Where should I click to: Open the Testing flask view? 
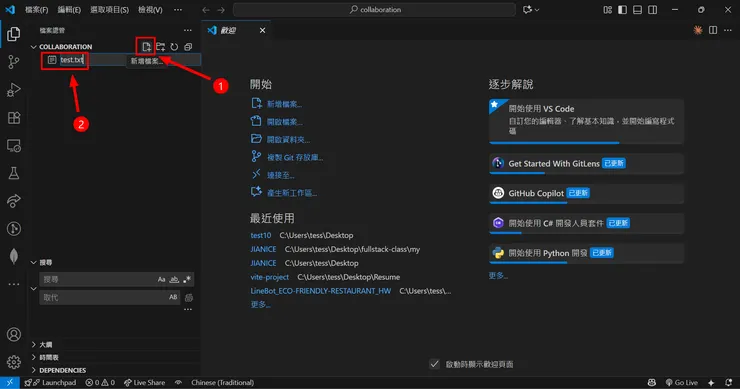[14, 173]
